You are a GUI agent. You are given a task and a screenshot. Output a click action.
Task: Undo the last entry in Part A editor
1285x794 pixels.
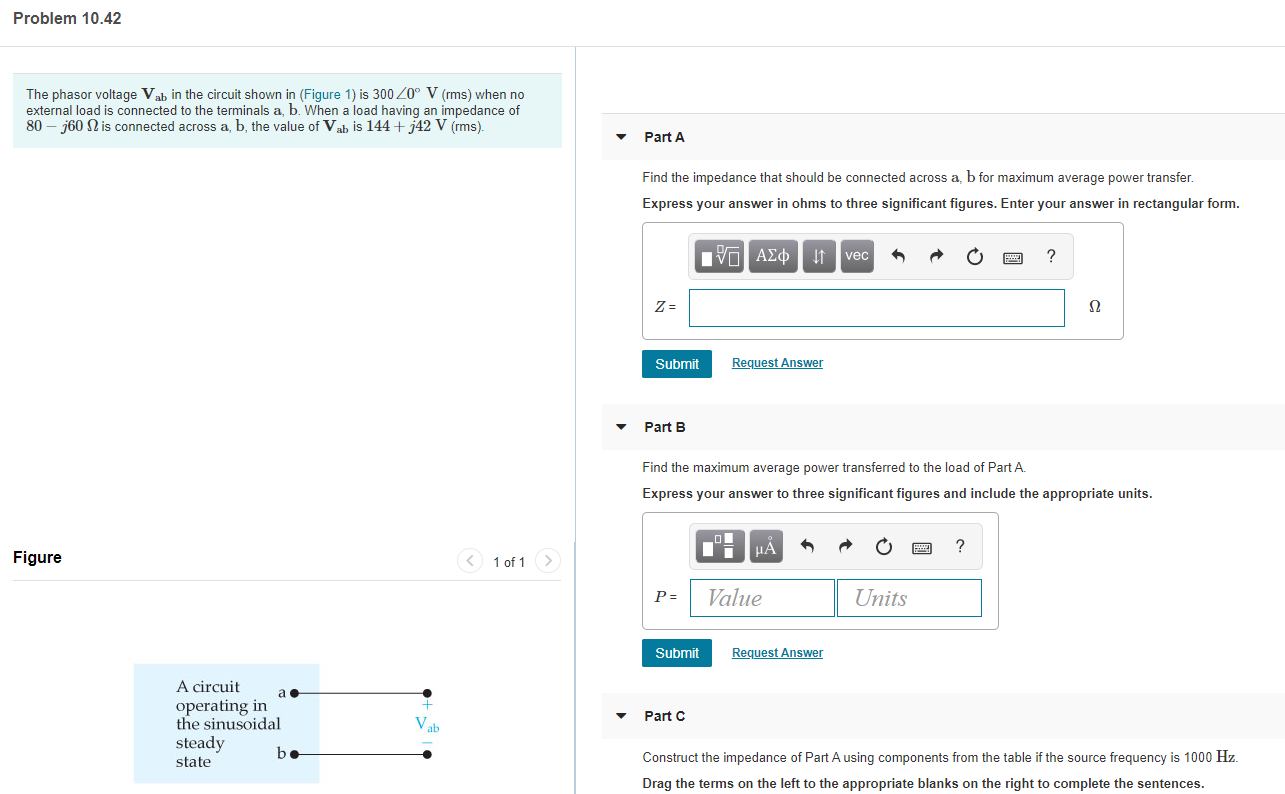tap(898, 256)
